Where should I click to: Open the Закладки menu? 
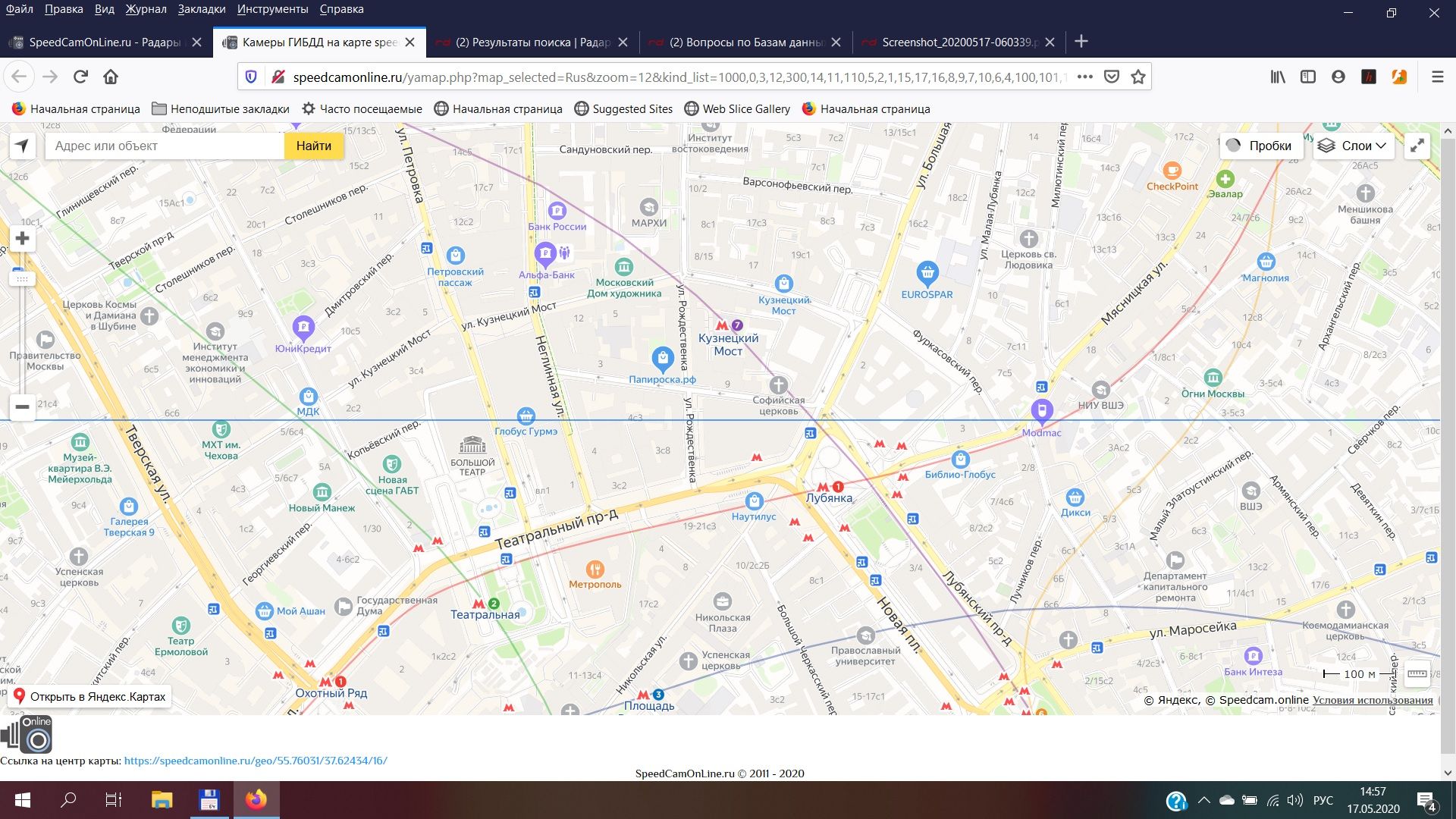coord(201,9)
